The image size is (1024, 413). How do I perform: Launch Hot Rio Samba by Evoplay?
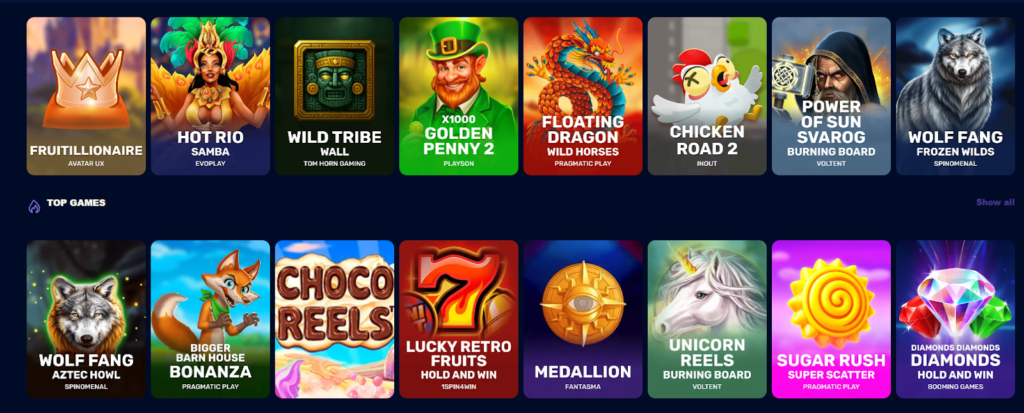tap(210, 96)
